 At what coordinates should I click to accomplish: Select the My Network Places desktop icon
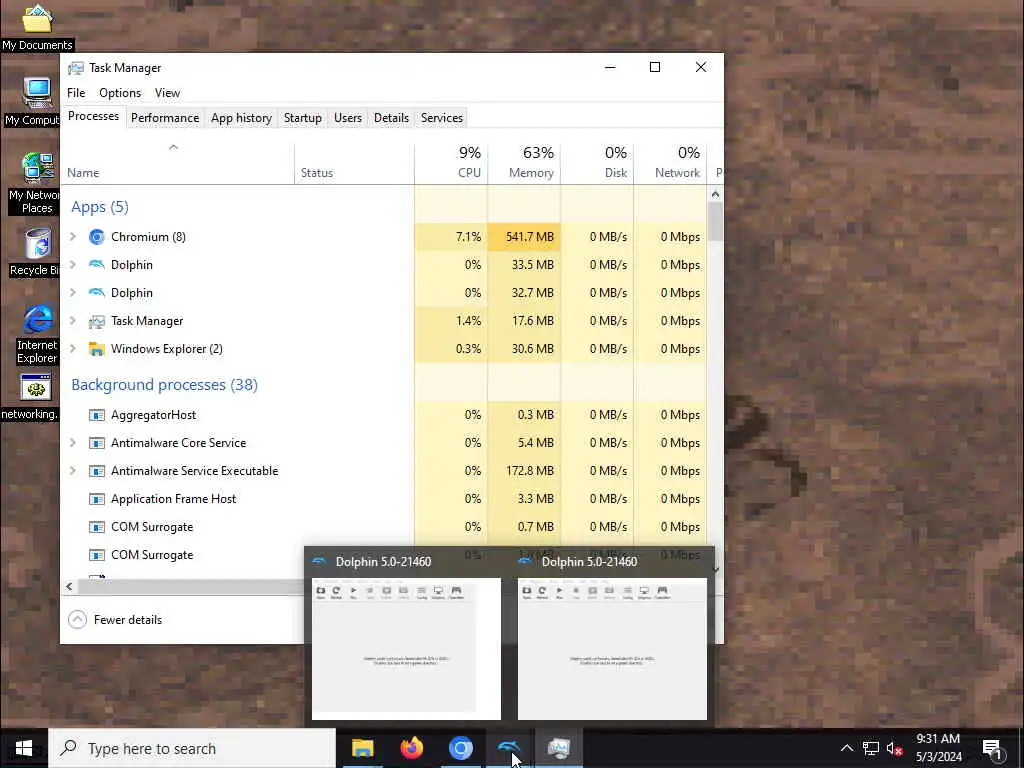click(34, 183)
